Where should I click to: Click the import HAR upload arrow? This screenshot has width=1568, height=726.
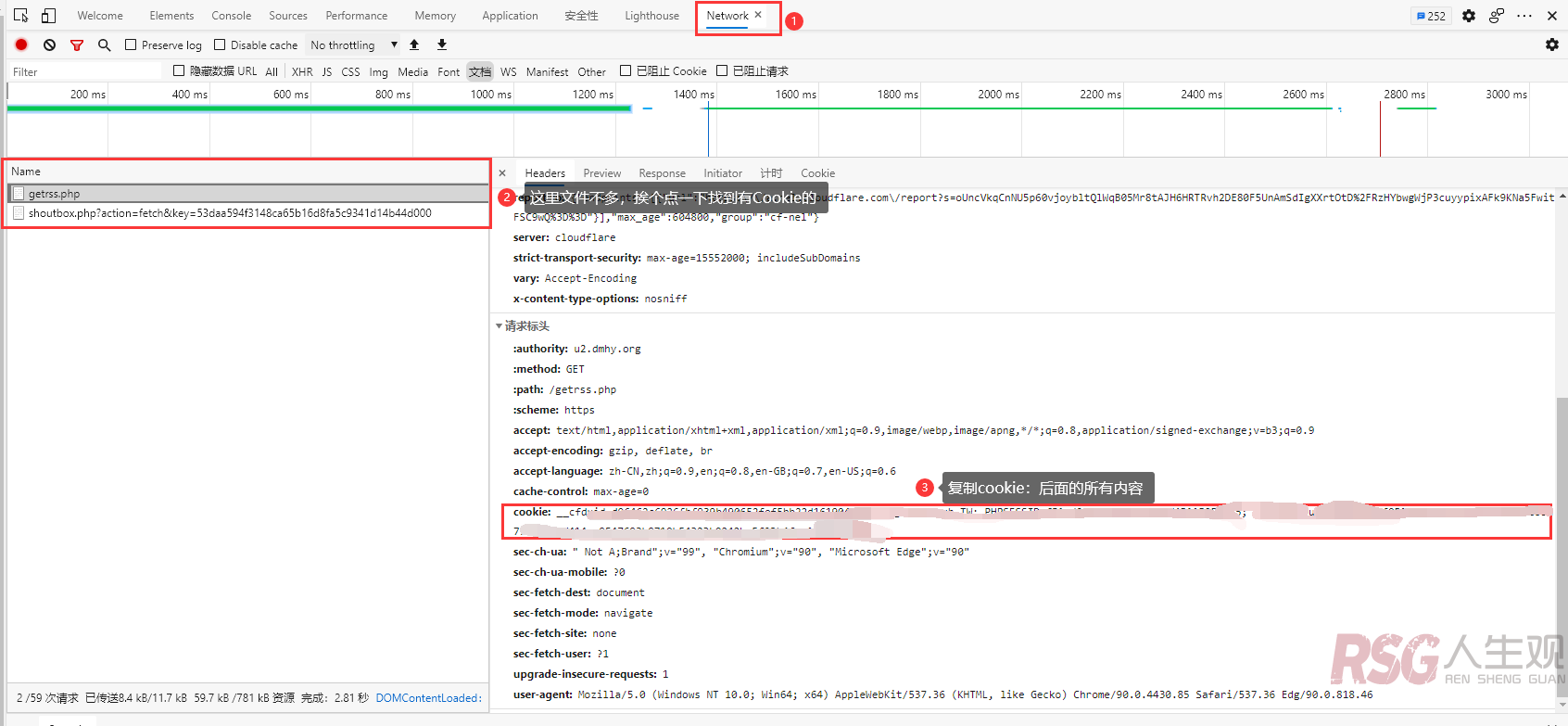pyautogui.click(x=414, y=45)
